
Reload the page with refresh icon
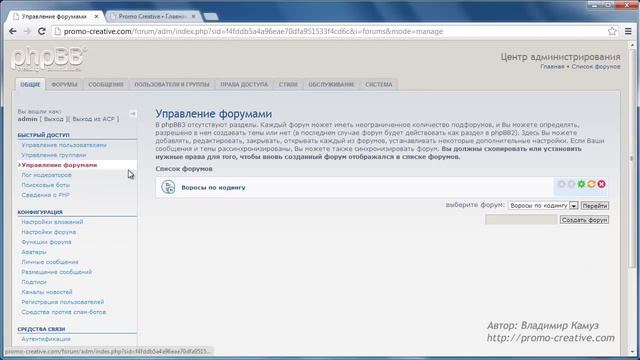point(41,31)
